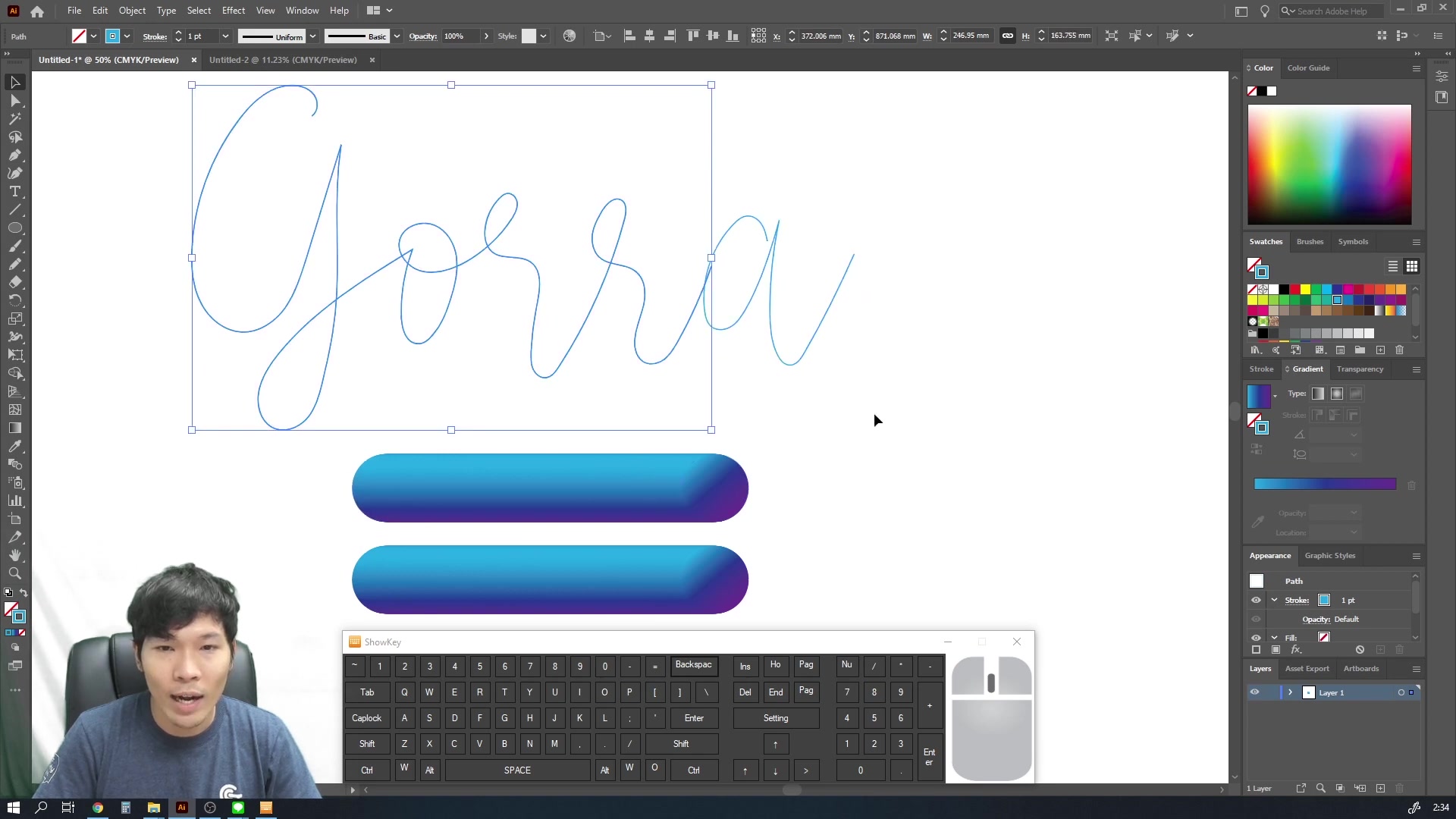Click Horizontal Align Center icon
Screen dimensions: 1456x819
tap(650, 36)
